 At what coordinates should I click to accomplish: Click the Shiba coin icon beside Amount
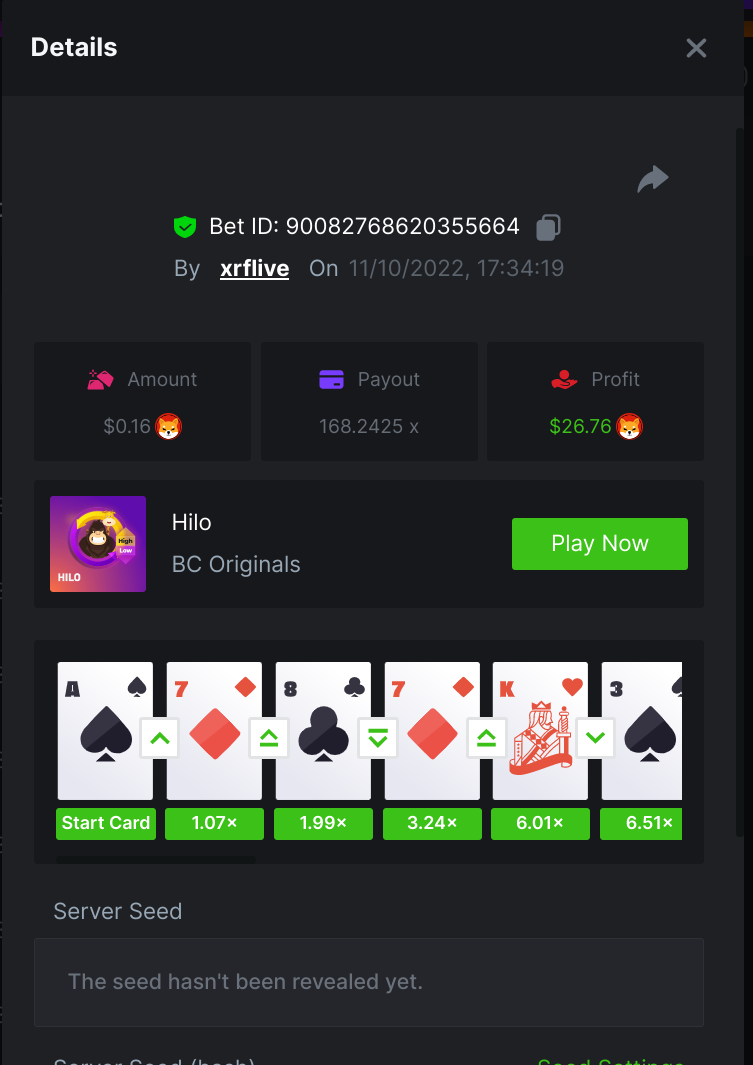[168, 427]
